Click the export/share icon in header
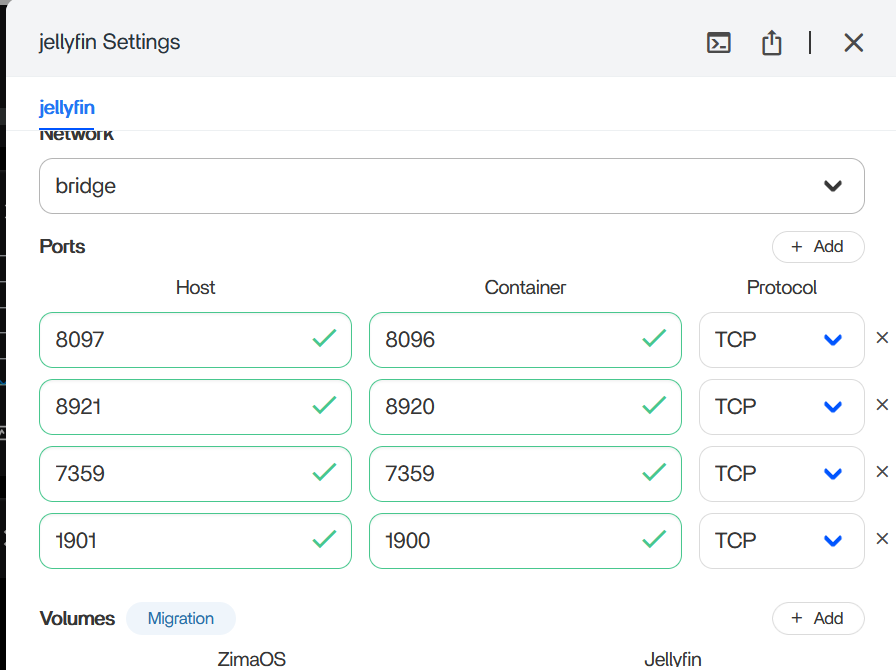This screenshot has width=896, height=670. click(771, 43)
